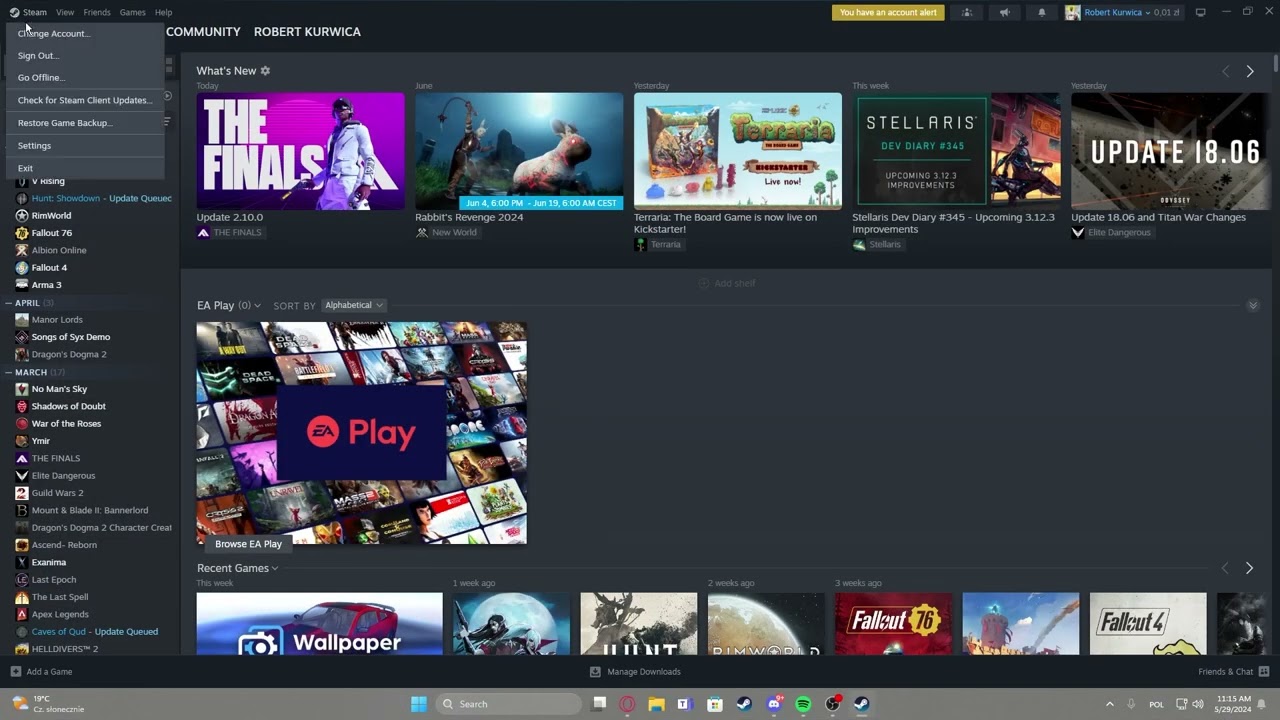
Task: Show hidden system tray icons
Action: pyautogui.click(x=1109, y=704)
